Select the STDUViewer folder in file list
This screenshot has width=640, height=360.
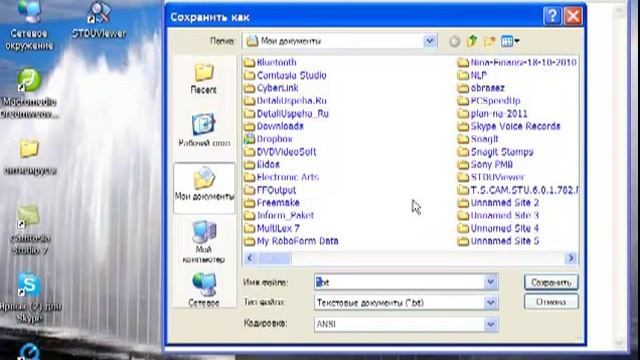[491, 178]
